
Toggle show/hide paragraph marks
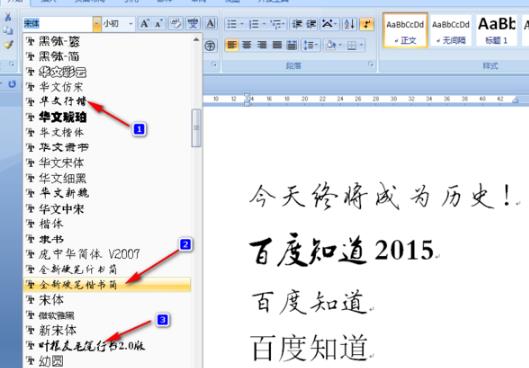coord(367,24)
